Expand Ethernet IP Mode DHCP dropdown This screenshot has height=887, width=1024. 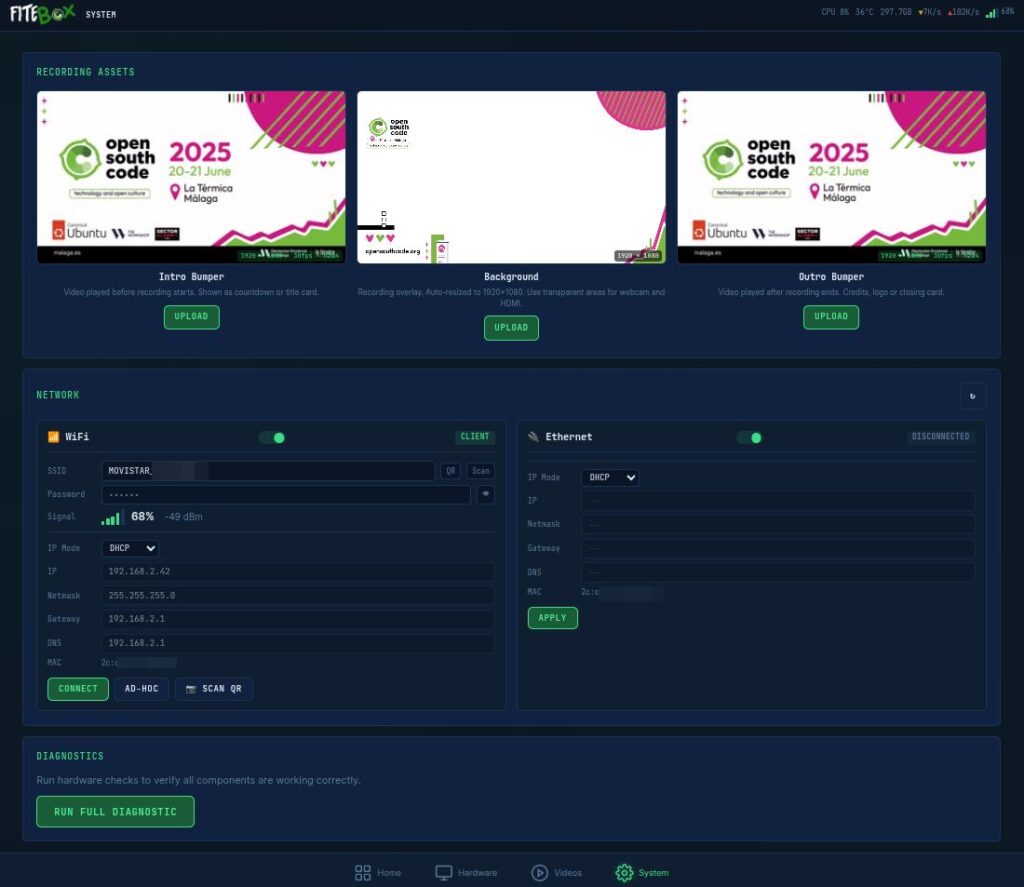pyautogui.click(x=610, y=478)
